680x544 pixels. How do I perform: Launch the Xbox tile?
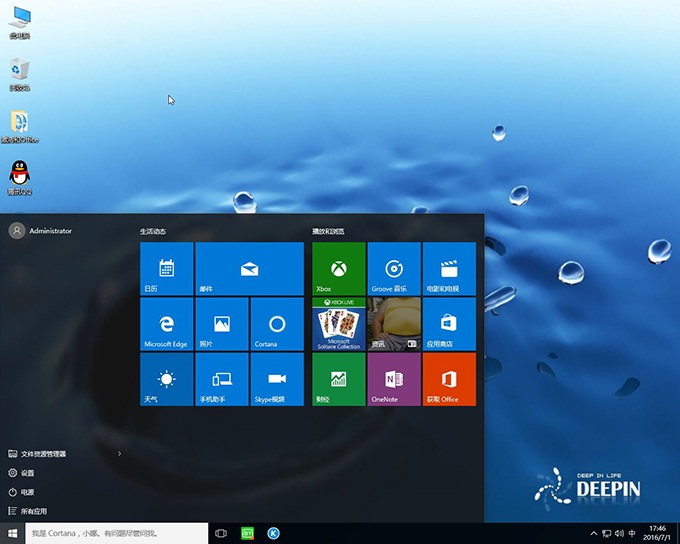pos(339,268)
